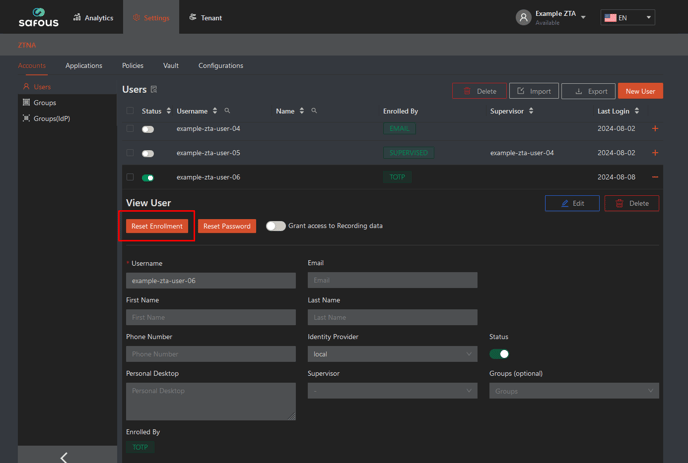Image resolution: width=688 pixels, height=463 pixels.
Task: Open the Groups (optional) dropdown
Action: (x=573, y=391)
